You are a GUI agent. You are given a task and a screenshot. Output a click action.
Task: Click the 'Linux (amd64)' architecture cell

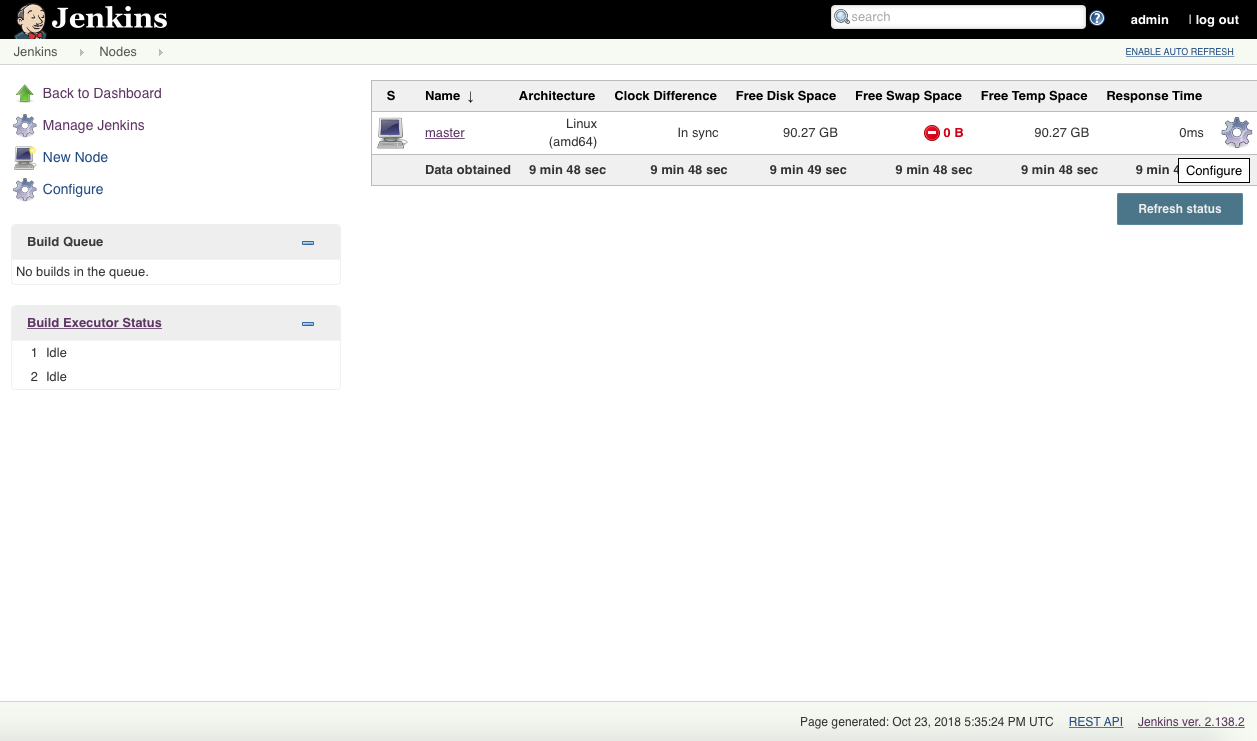(x=573, y=133)
